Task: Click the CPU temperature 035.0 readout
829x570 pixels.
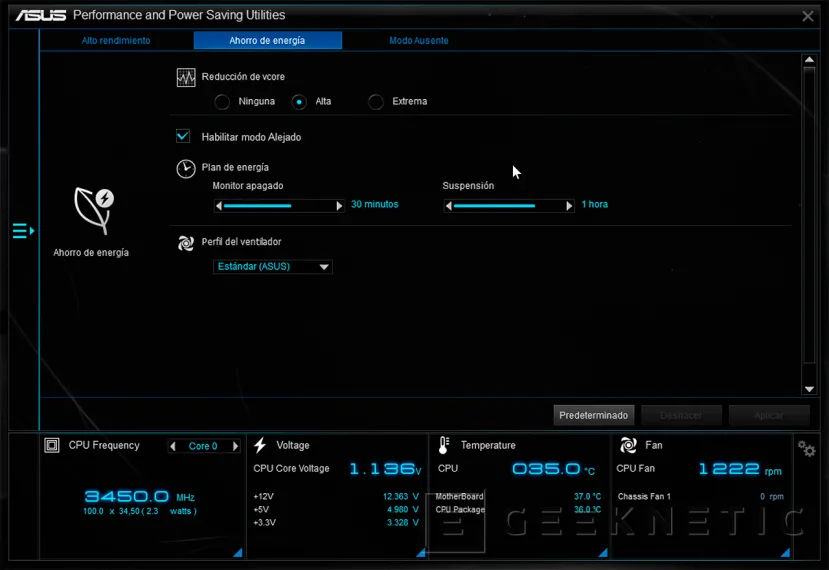Action: coord(554,469)
